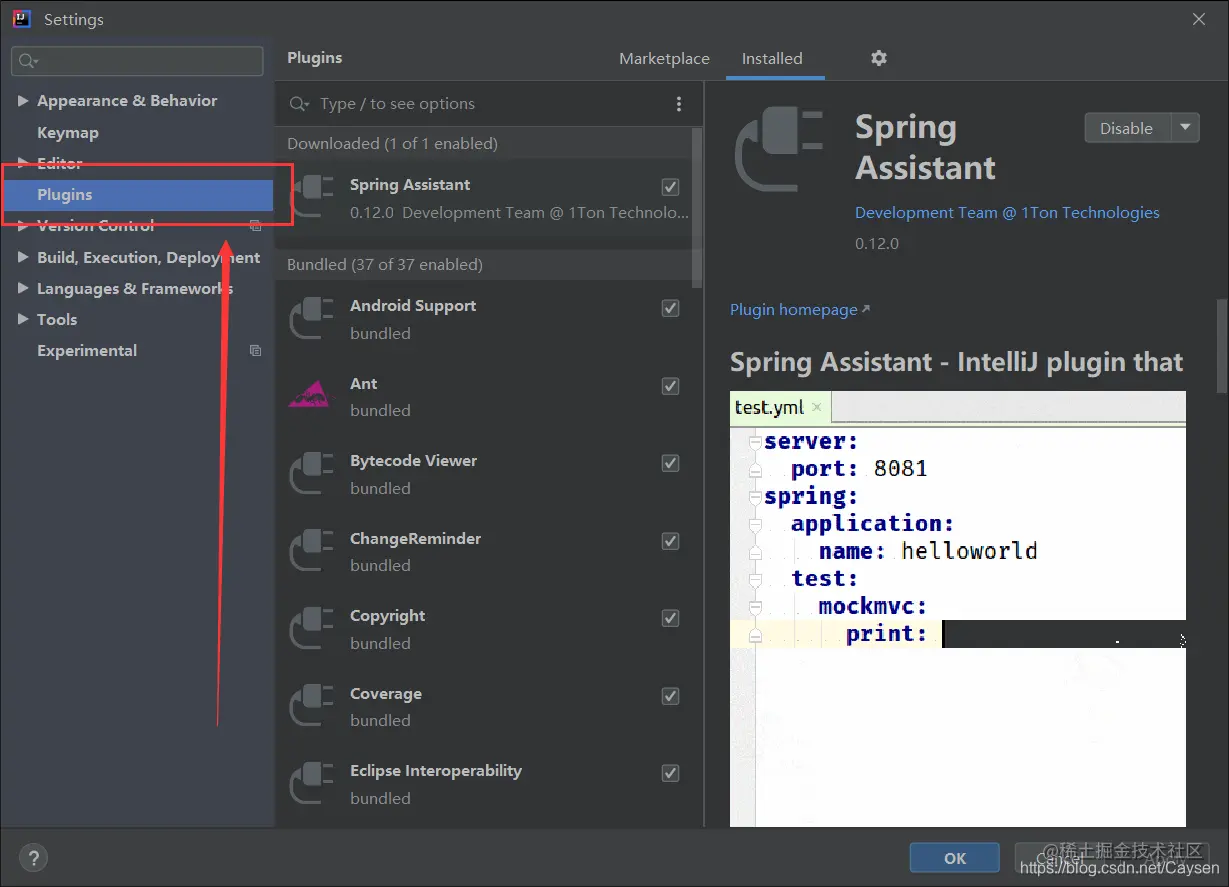The height and width of the screenshot is (887, 1229).
Task: Click the settings search magnifier icon
Action: tap(28, 61)
